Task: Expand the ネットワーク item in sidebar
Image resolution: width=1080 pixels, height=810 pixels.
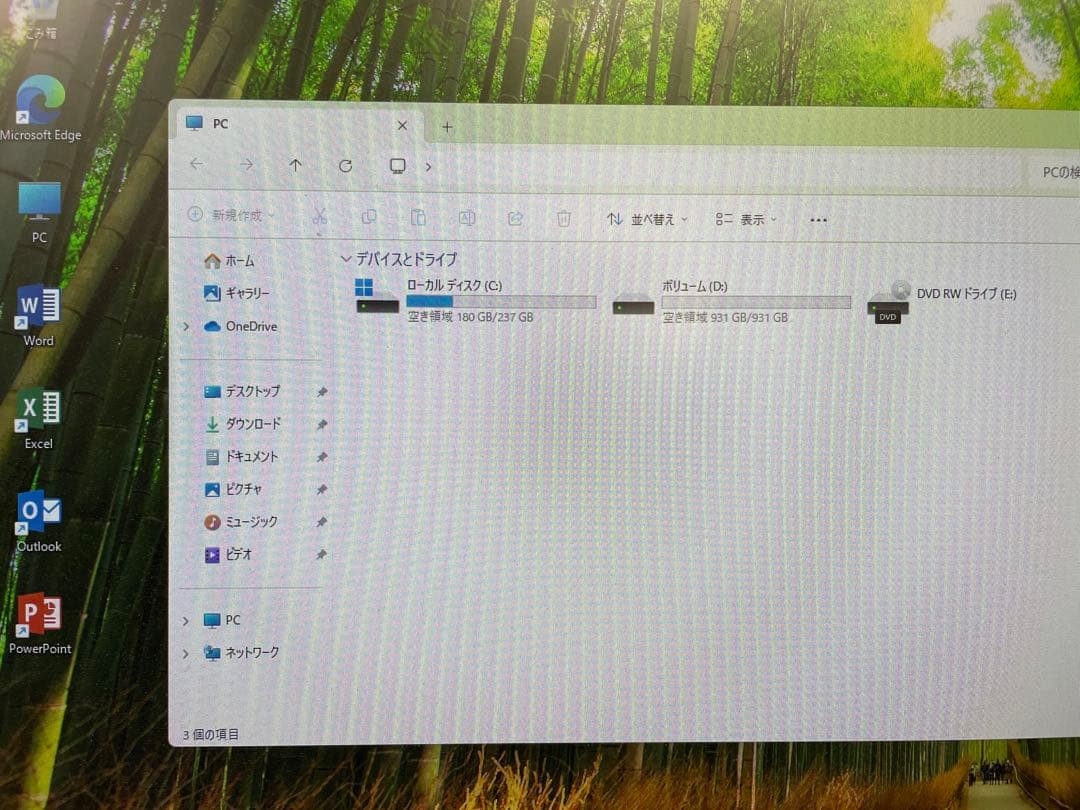Action: [x=185, y=652]
